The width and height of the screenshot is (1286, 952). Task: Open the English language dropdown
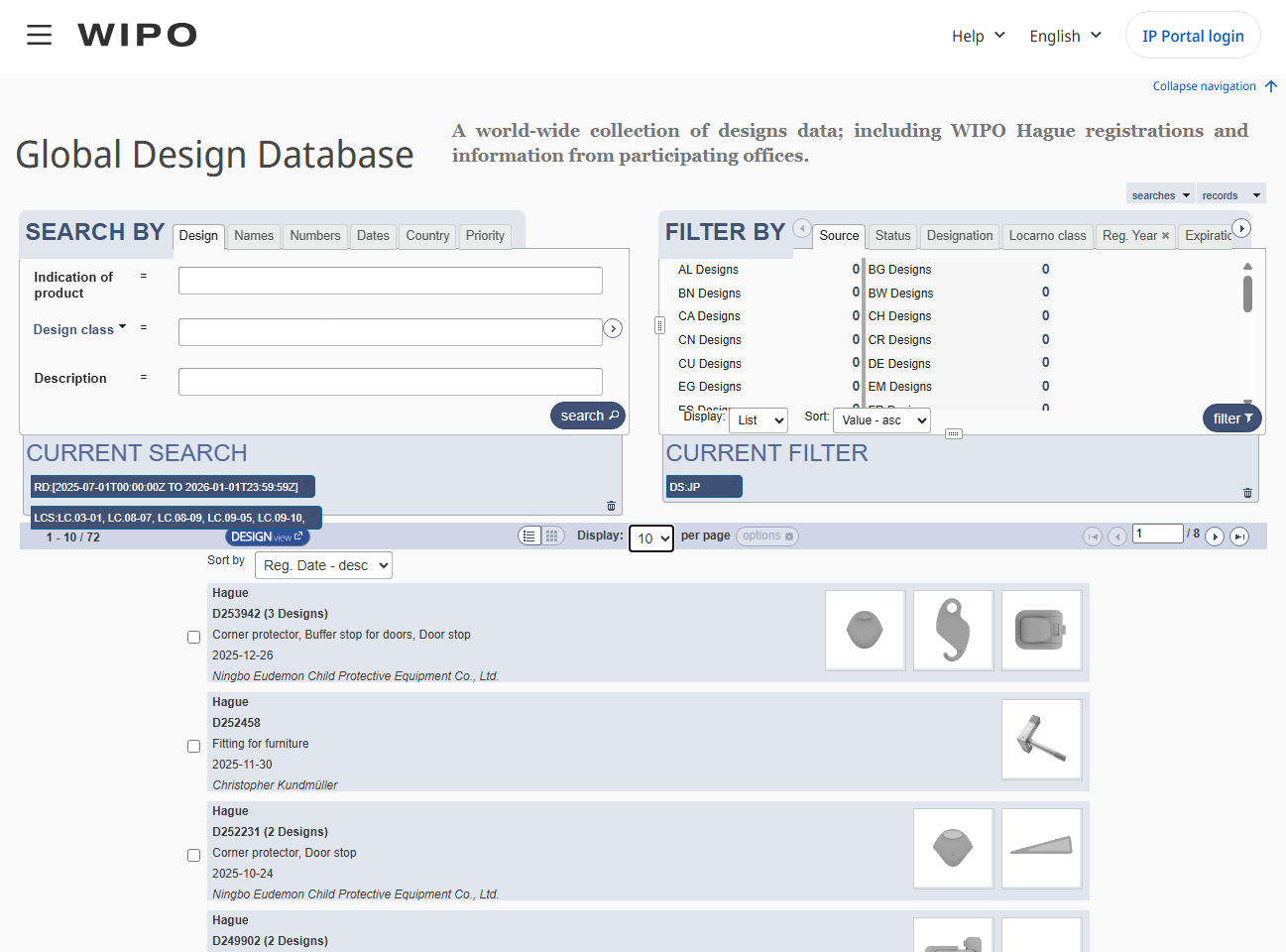point(1066,36)
